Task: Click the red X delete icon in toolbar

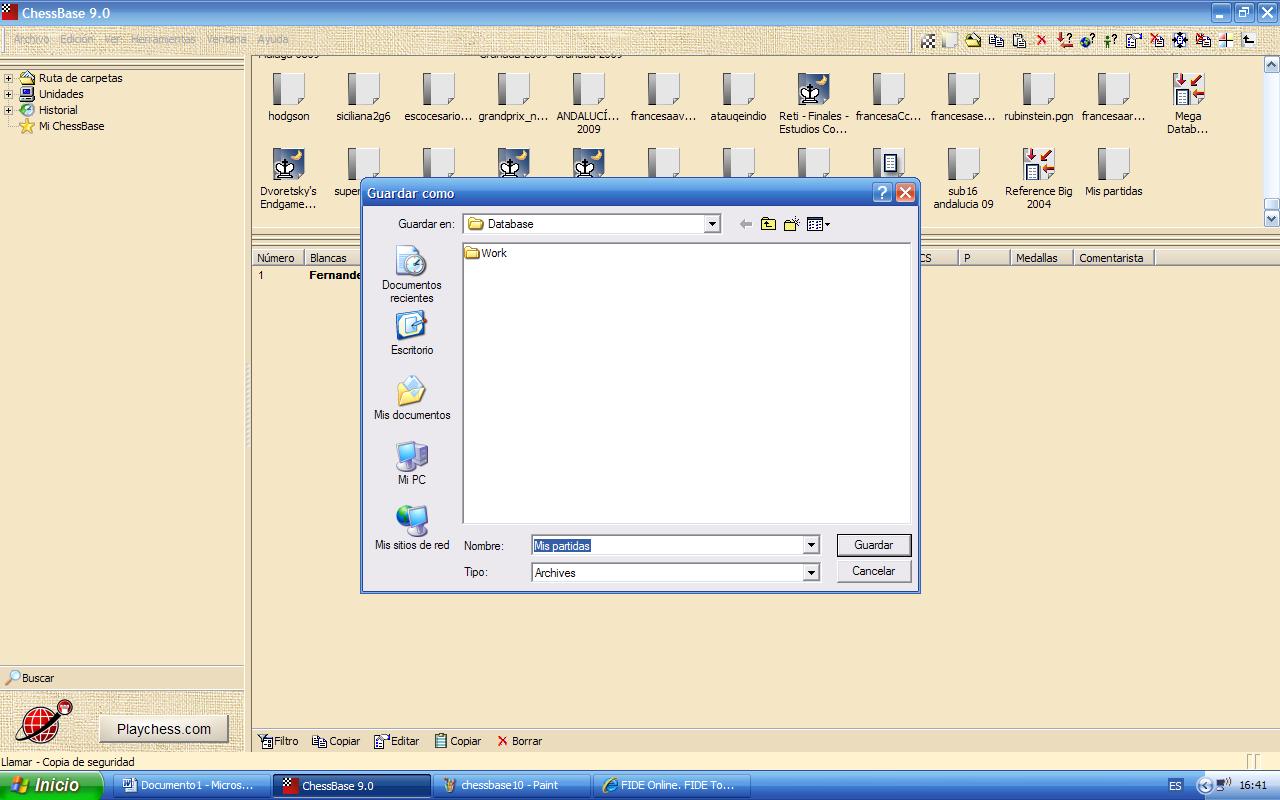Action: click(x=1041, y=40)
